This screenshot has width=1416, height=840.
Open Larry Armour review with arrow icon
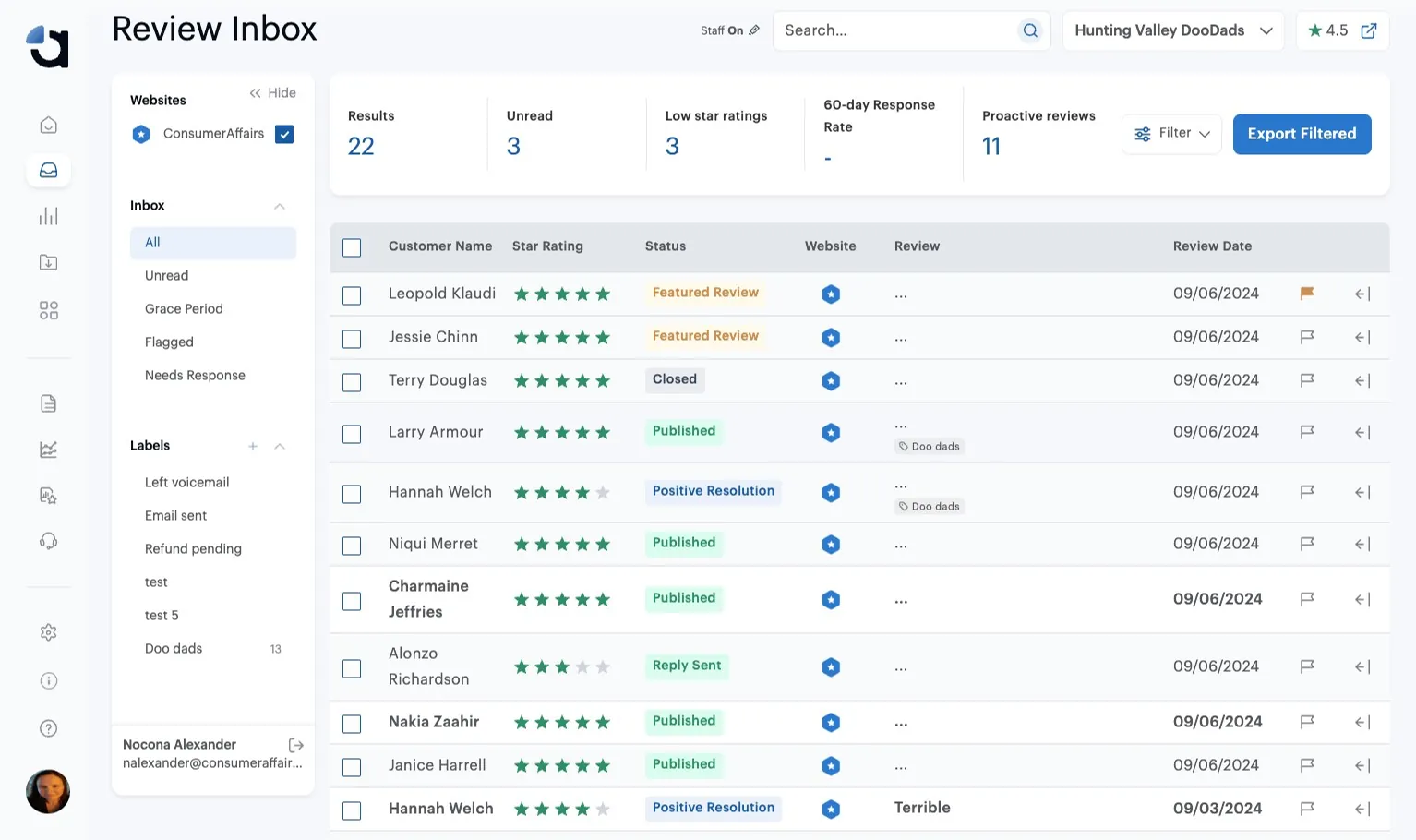(x=1362, y=432)
